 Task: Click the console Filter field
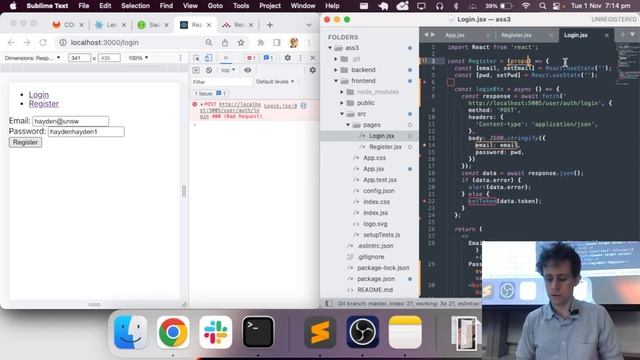coord(222,82)
